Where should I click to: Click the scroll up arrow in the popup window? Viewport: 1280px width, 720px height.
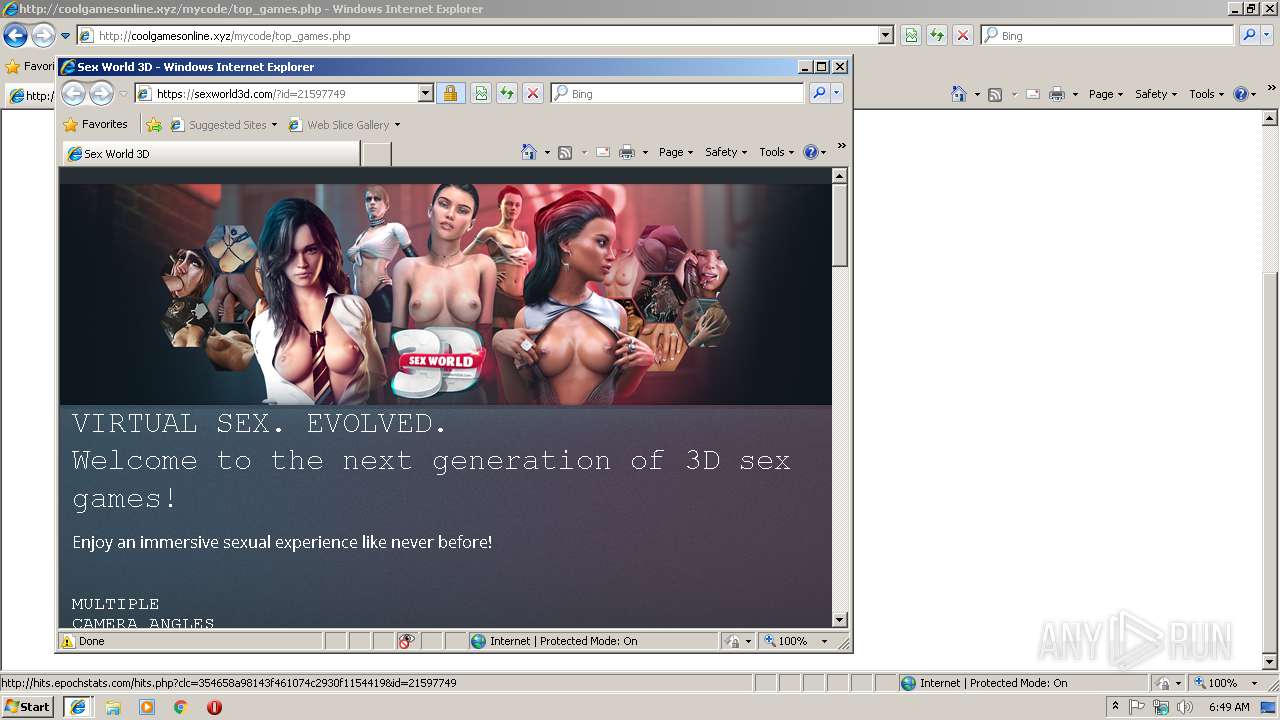[840, 176]
